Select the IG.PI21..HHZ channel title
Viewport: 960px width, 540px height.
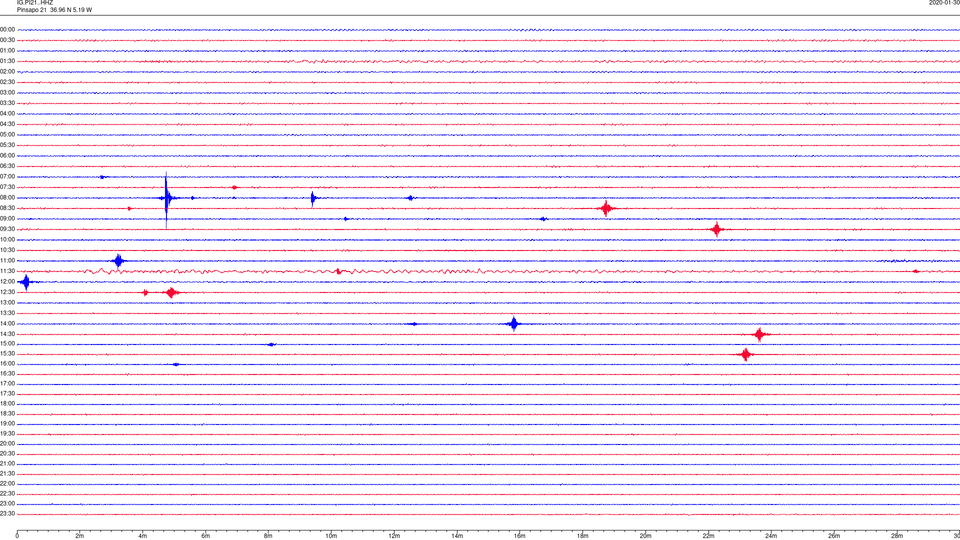coord(35,3)
